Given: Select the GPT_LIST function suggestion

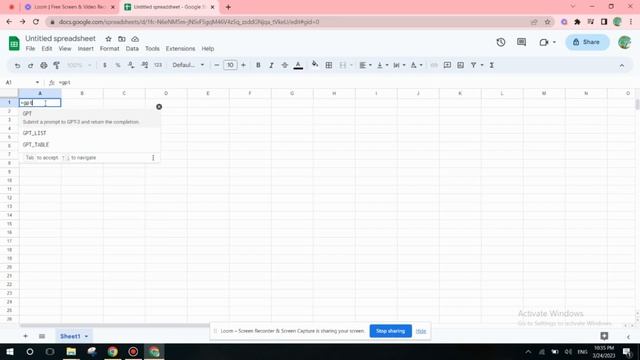Looking at the screenshot, I should pyautogui.click(x=89, y=133).
